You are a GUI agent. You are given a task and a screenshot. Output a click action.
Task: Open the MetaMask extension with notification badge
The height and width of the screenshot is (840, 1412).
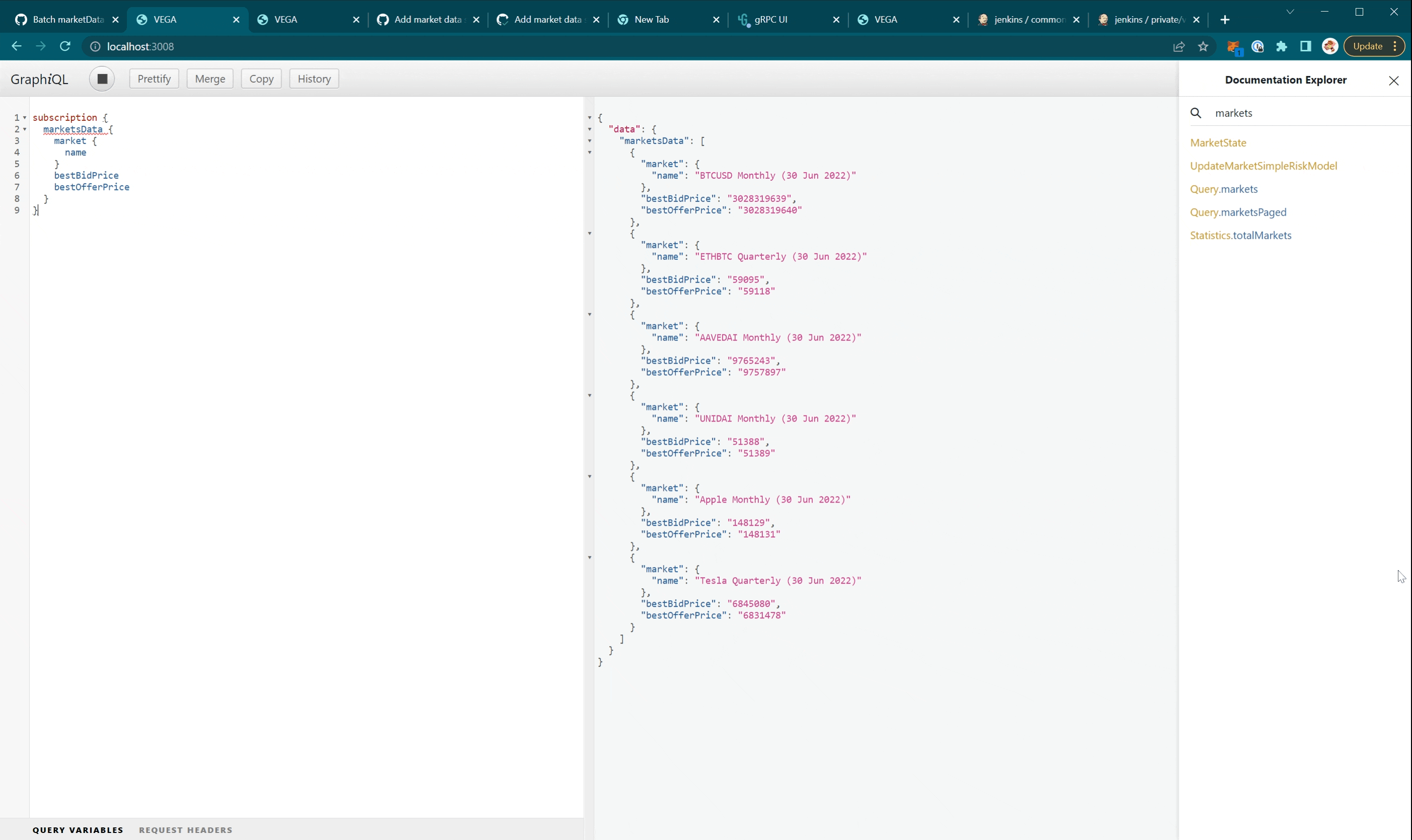pyautogui.click(x=1235, y=46)
